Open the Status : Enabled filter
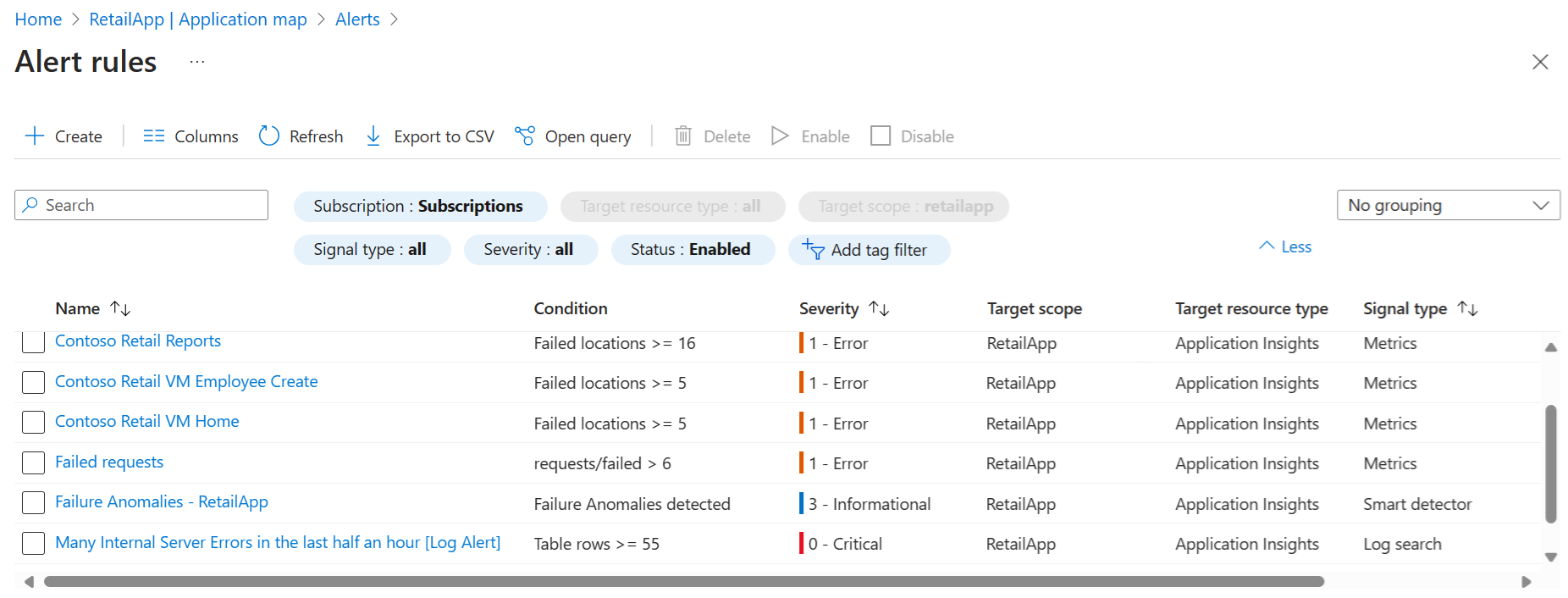 690,249
